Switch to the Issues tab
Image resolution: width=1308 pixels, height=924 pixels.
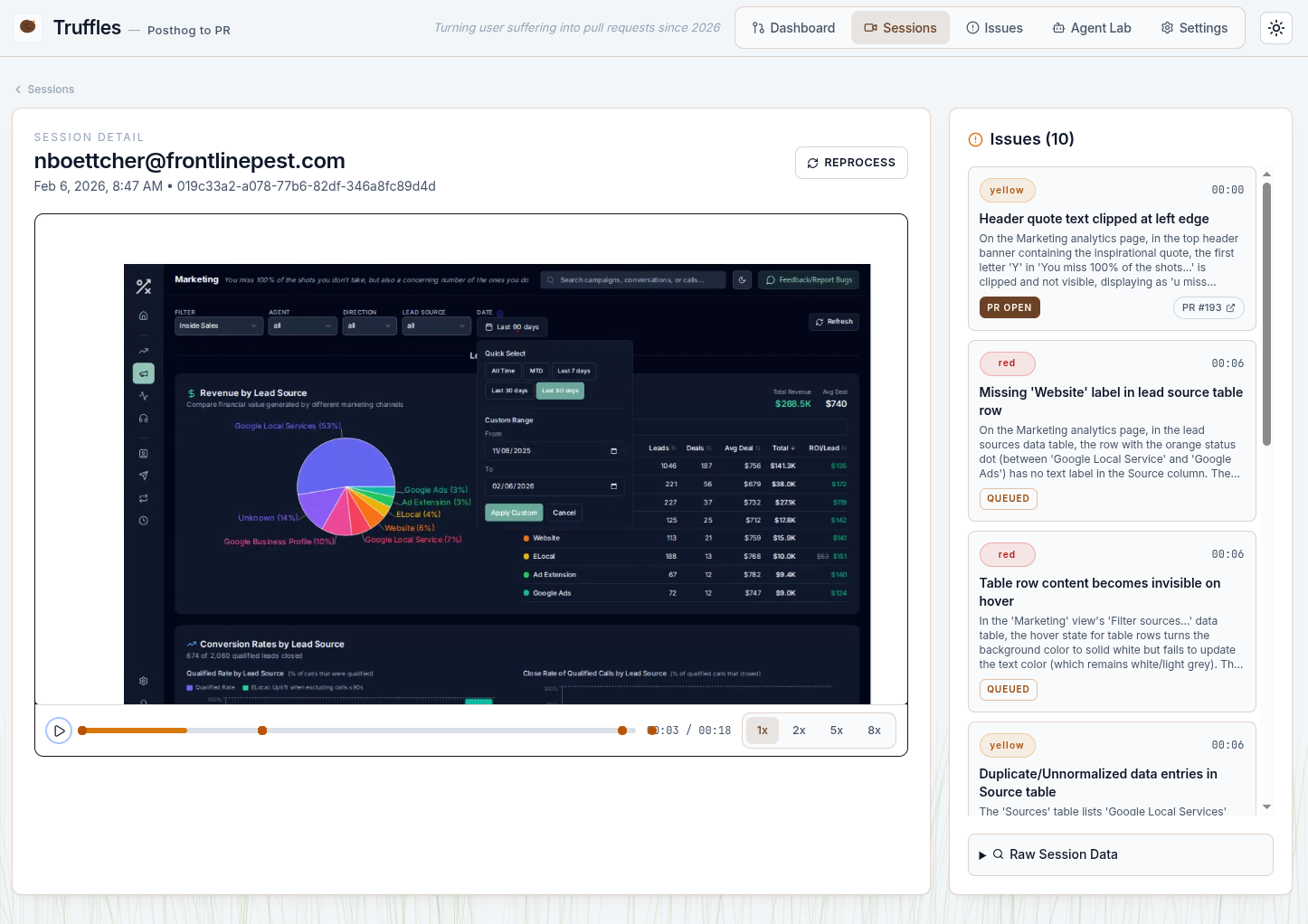(x=994, y=28)
